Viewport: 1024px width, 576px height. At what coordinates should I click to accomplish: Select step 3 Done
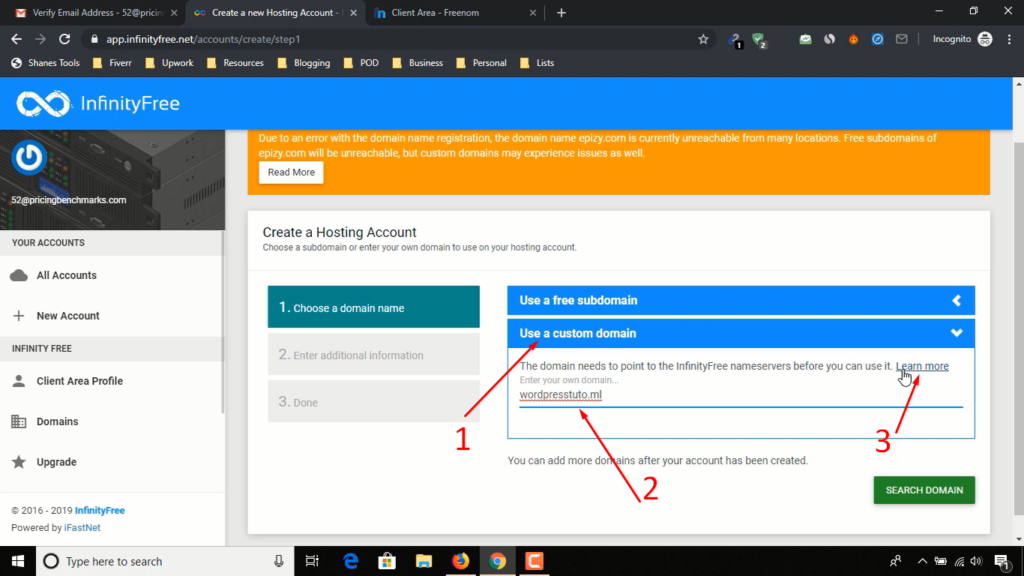[374, 401]
